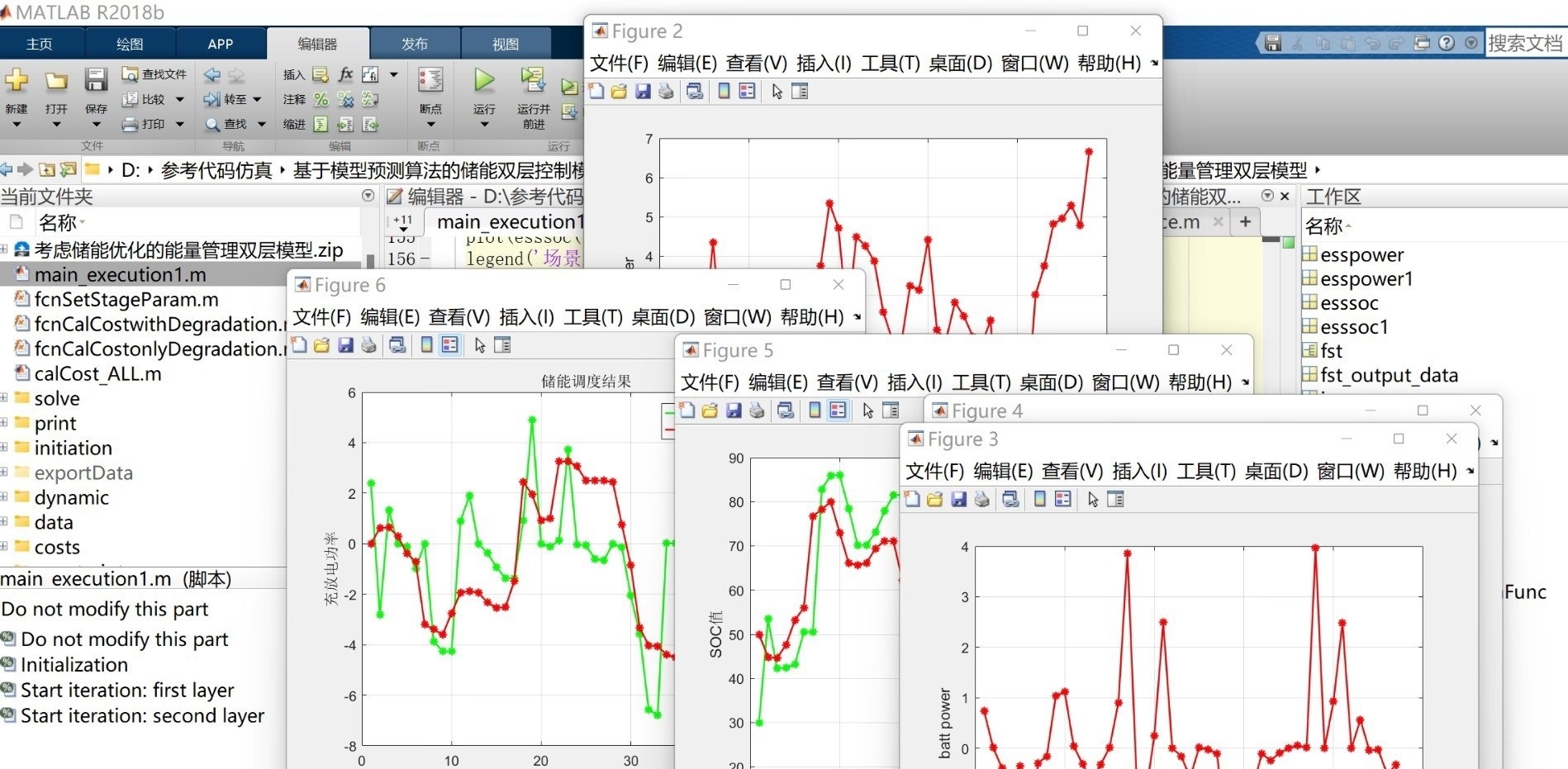Switch to the APP ribbon tab

(x=221, y=44)
